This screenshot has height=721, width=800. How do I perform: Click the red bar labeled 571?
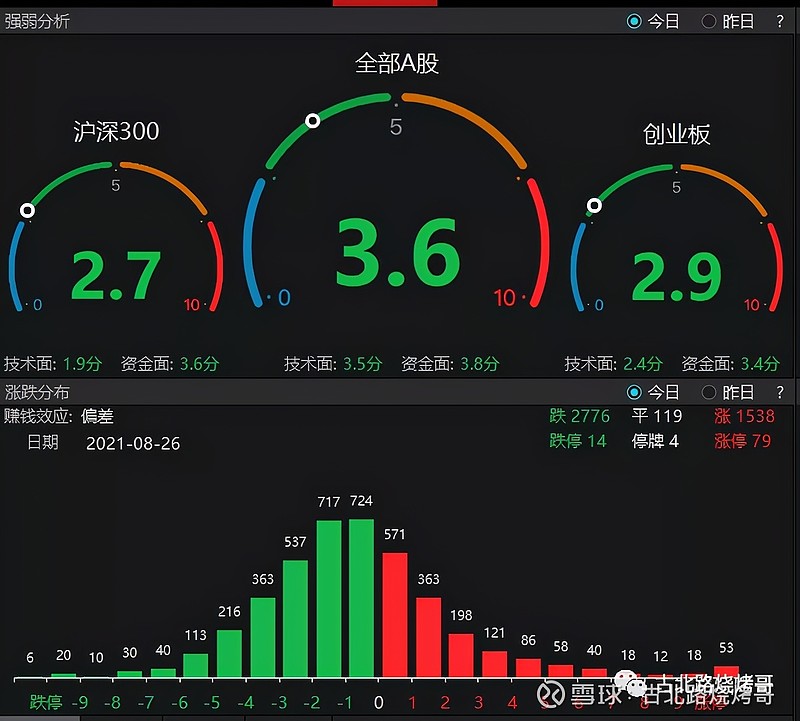tap(395, 615)
